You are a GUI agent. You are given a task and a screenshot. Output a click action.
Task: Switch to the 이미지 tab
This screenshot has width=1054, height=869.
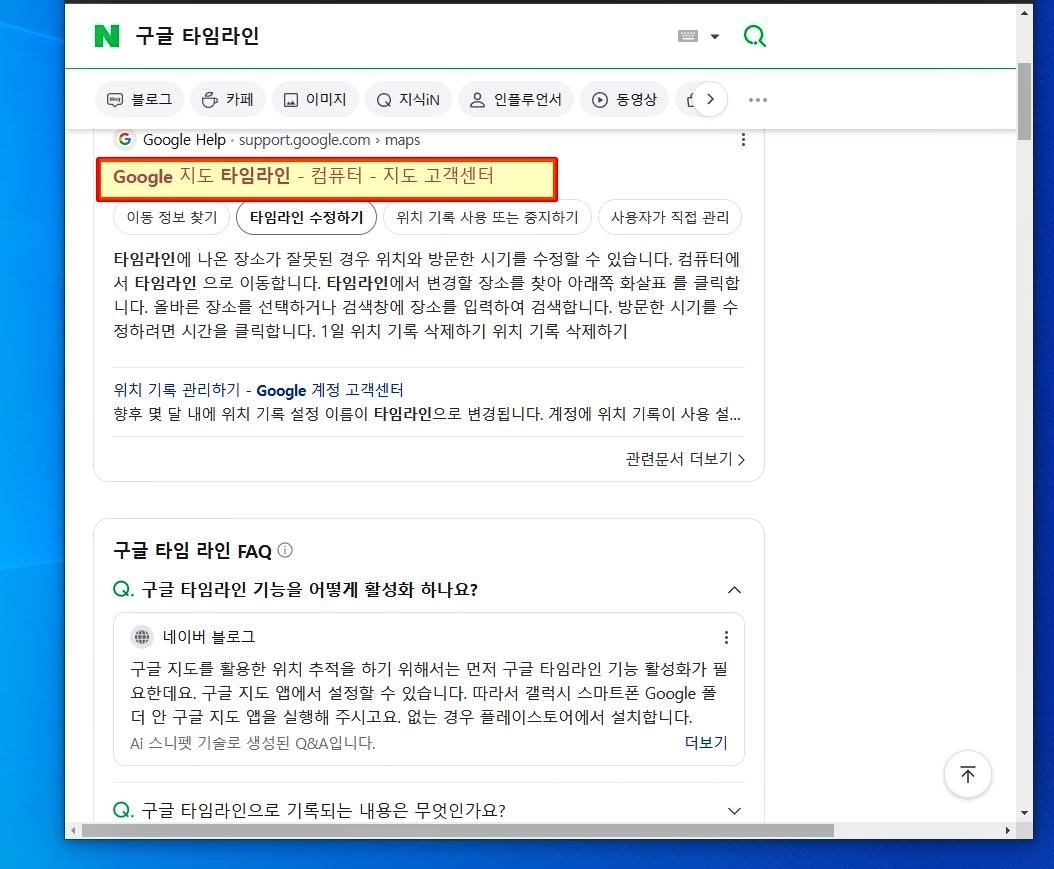point(315,99)
